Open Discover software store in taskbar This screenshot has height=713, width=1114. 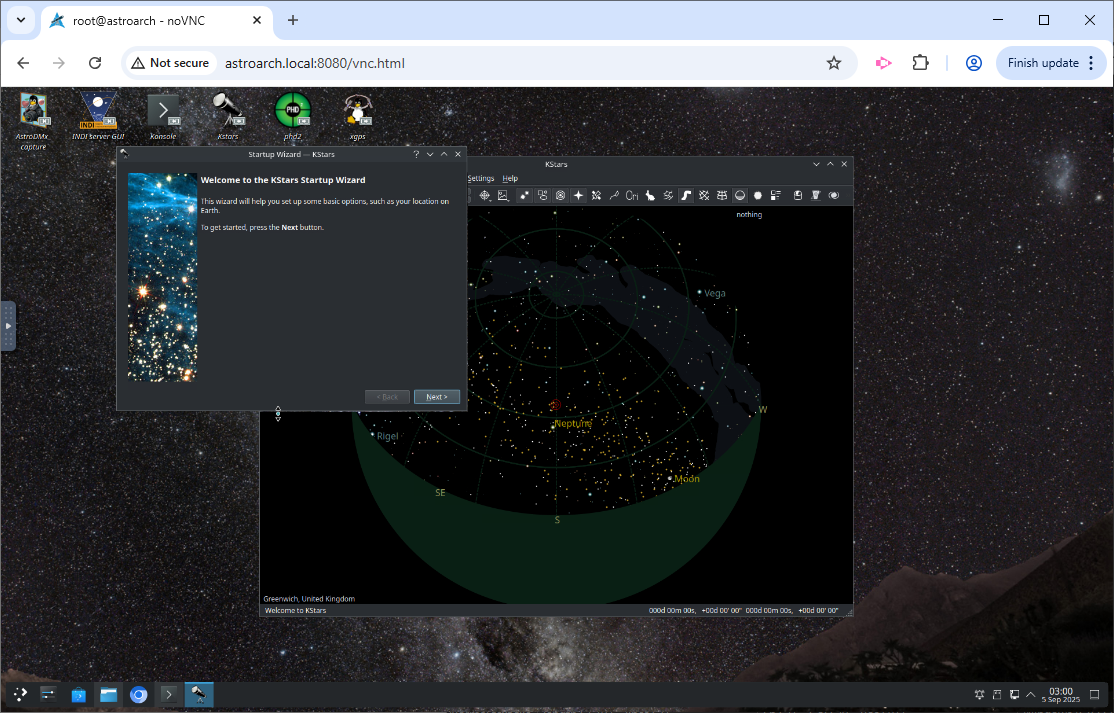tap(78, 694)
